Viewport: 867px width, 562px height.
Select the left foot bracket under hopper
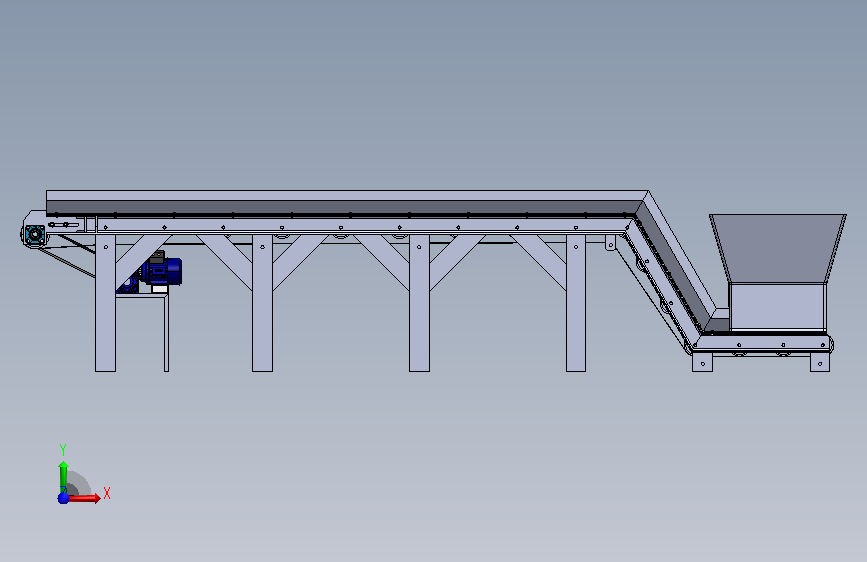[x=702, y=362]
